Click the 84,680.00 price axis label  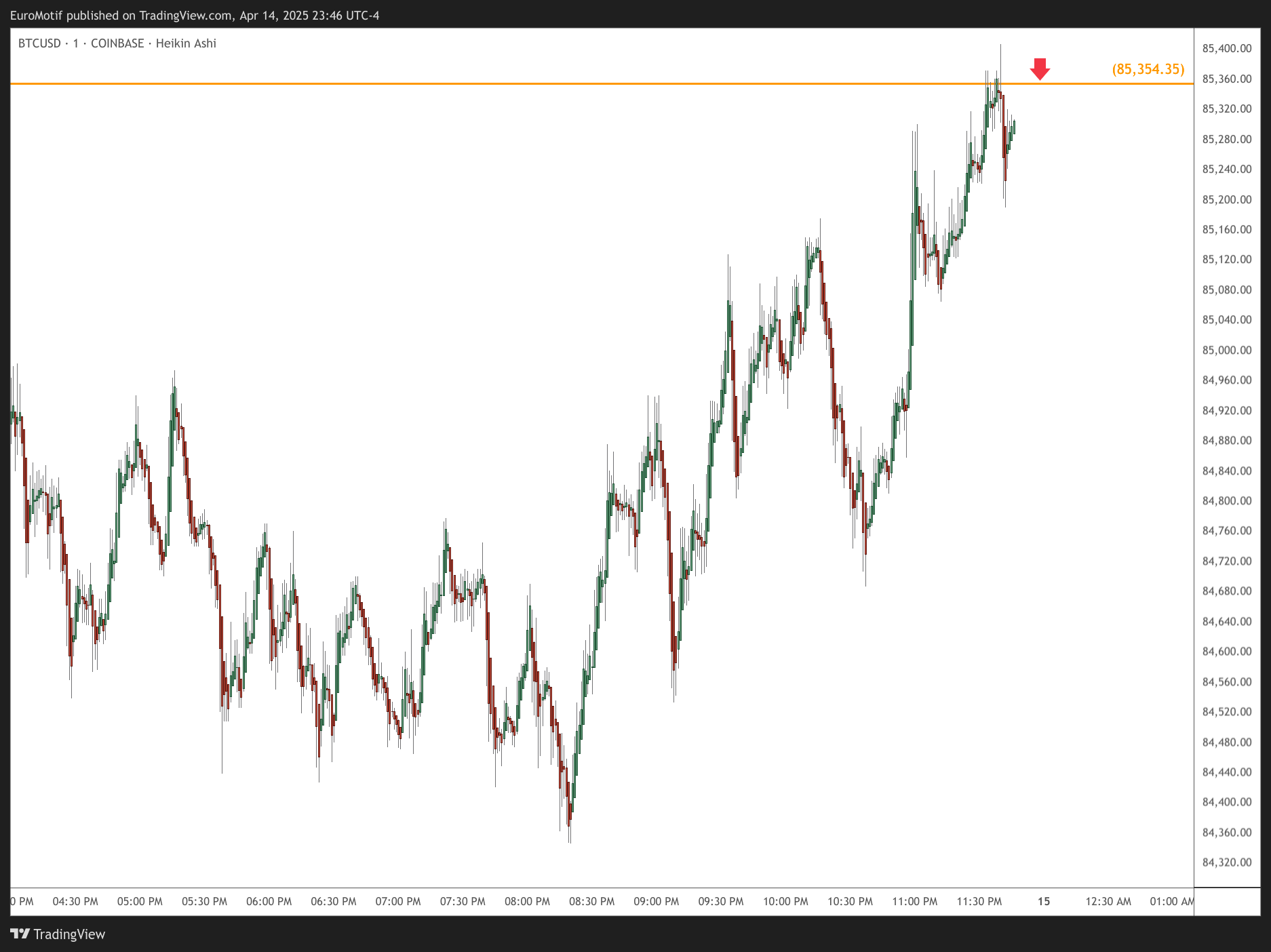1227,591
